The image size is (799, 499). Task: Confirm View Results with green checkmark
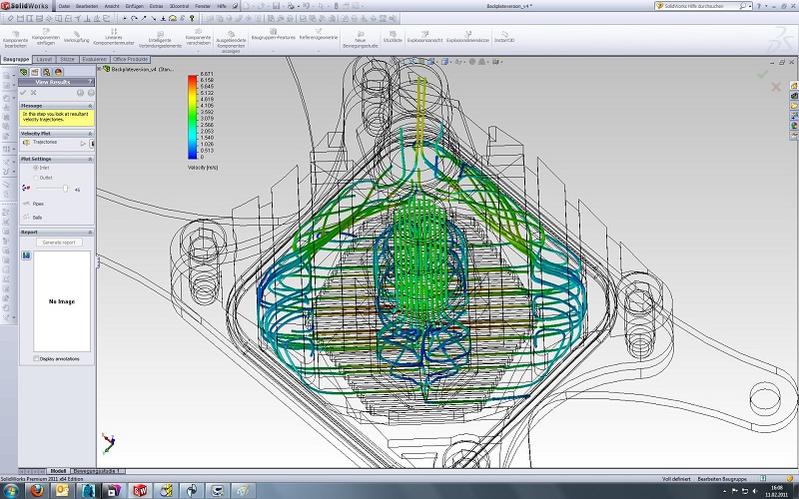tap(23, 93)
